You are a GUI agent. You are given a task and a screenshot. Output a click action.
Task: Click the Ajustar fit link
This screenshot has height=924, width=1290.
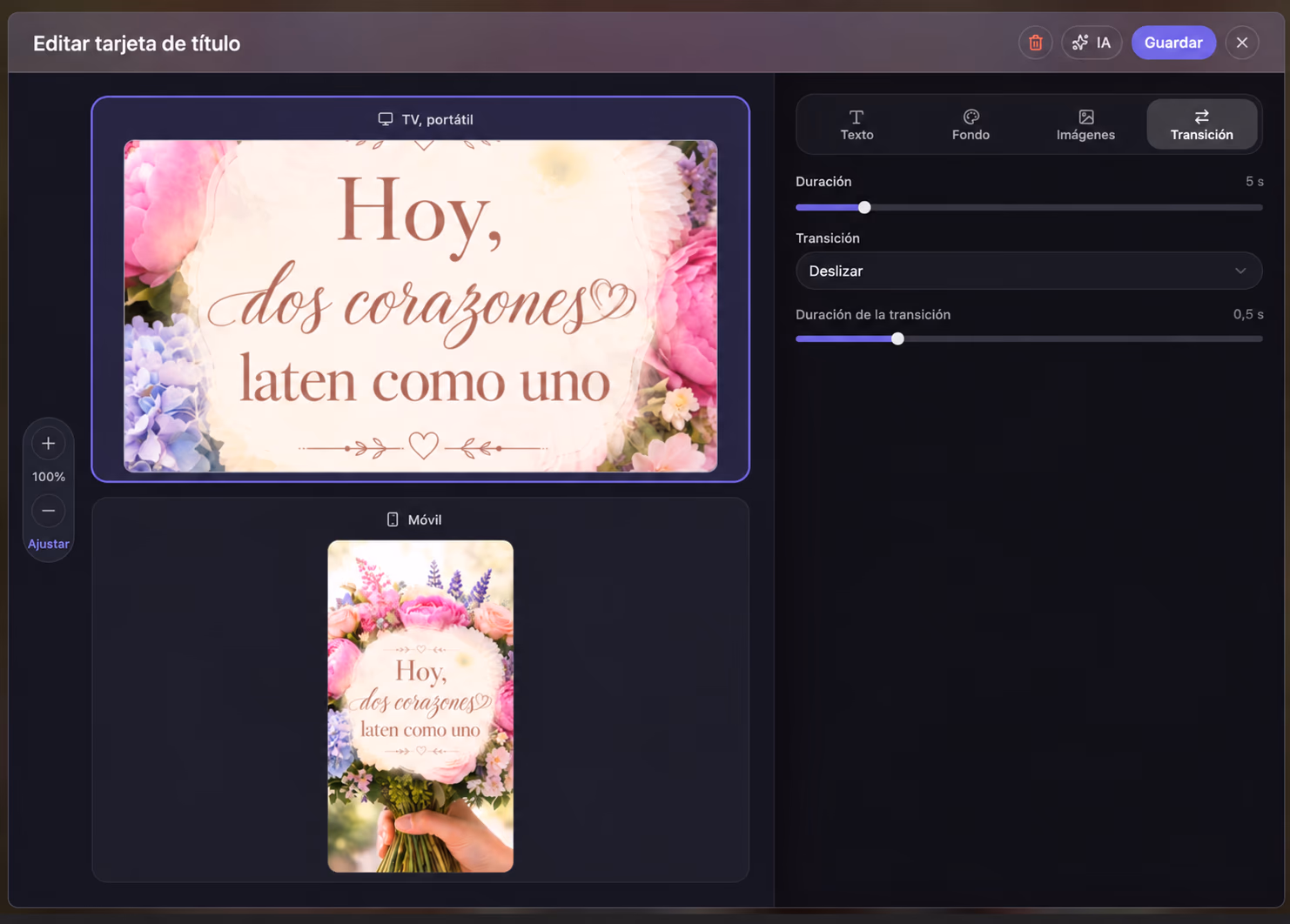(x=49, y=544)
